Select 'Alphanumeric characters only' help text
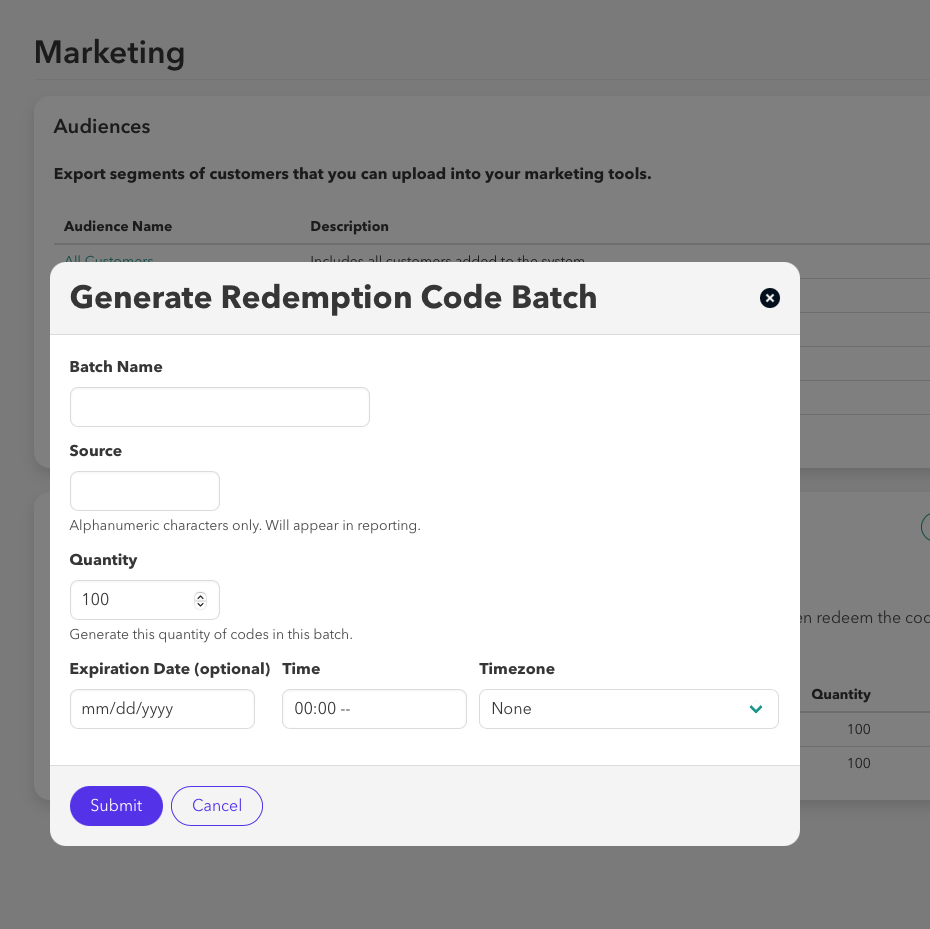Screen dimensions: 930x929 [x=245, y=526]
